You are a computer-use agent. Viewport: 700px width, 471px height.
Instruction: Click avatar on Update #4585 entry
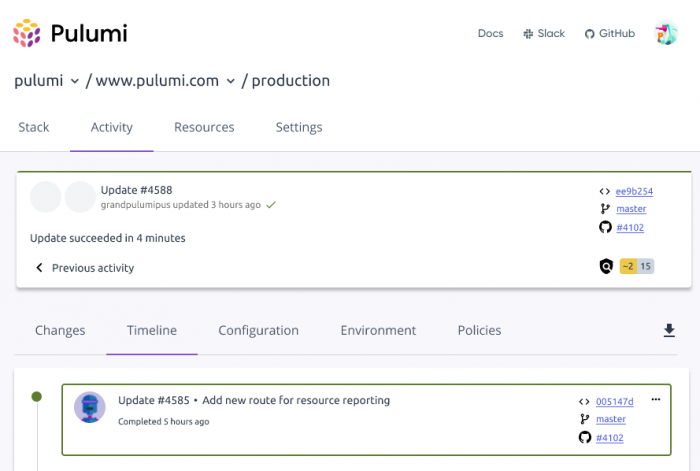(x=90, y=407)
